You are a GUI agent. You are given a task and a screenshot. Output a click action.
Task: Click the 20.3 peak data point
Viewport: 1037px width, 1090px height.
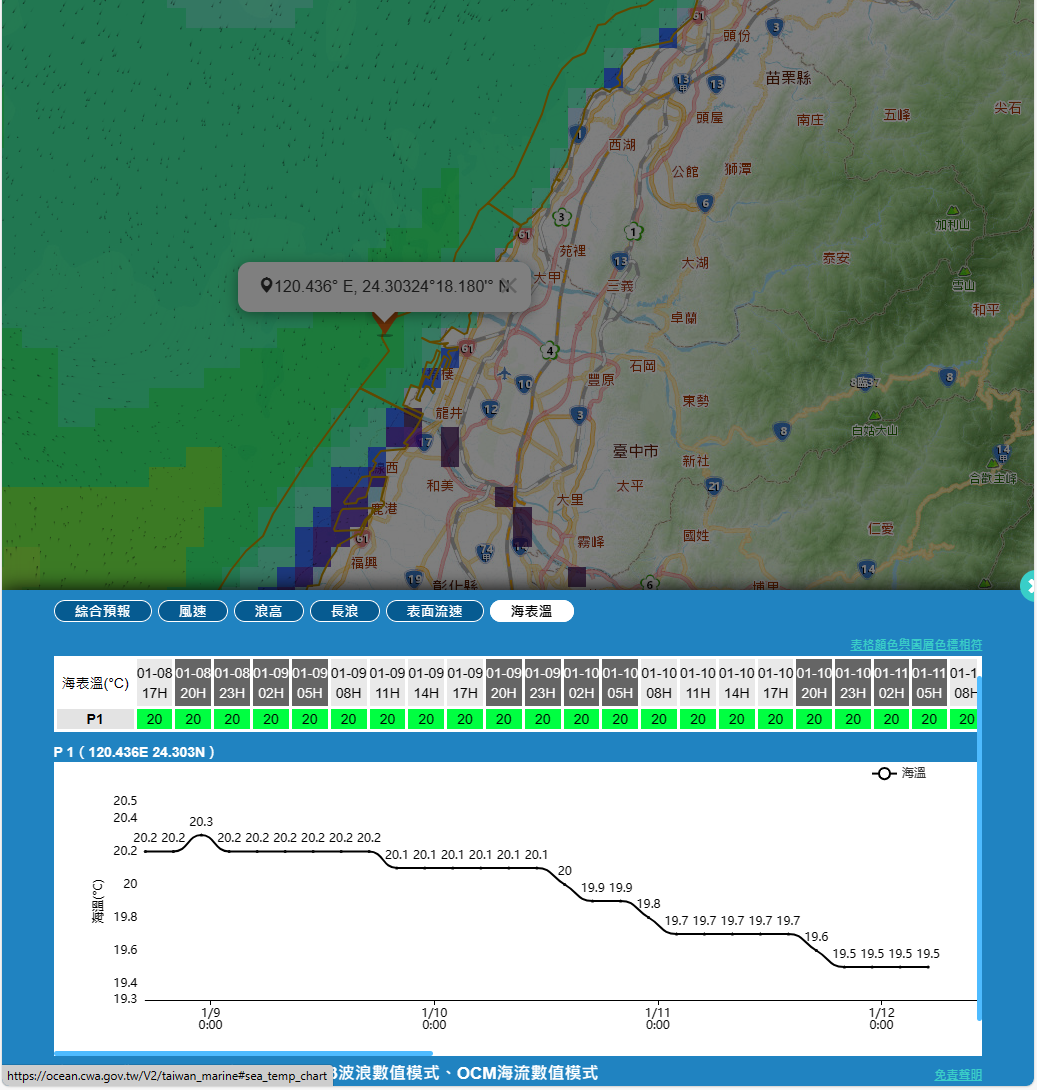tap(201, 834)
